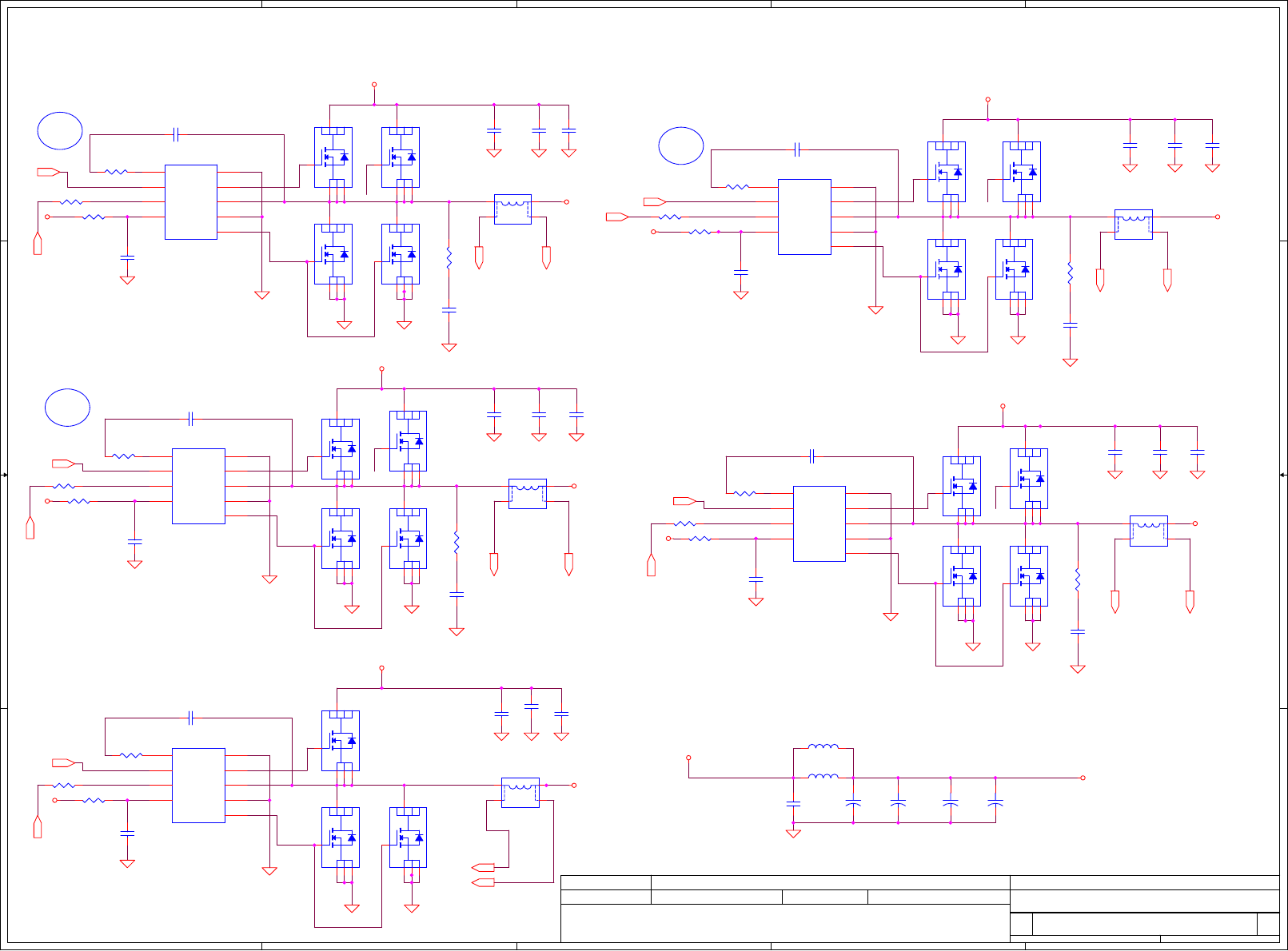
Task: Select the rightmost polarized capacitor in filter circuit
Action: tap(995, 802)
